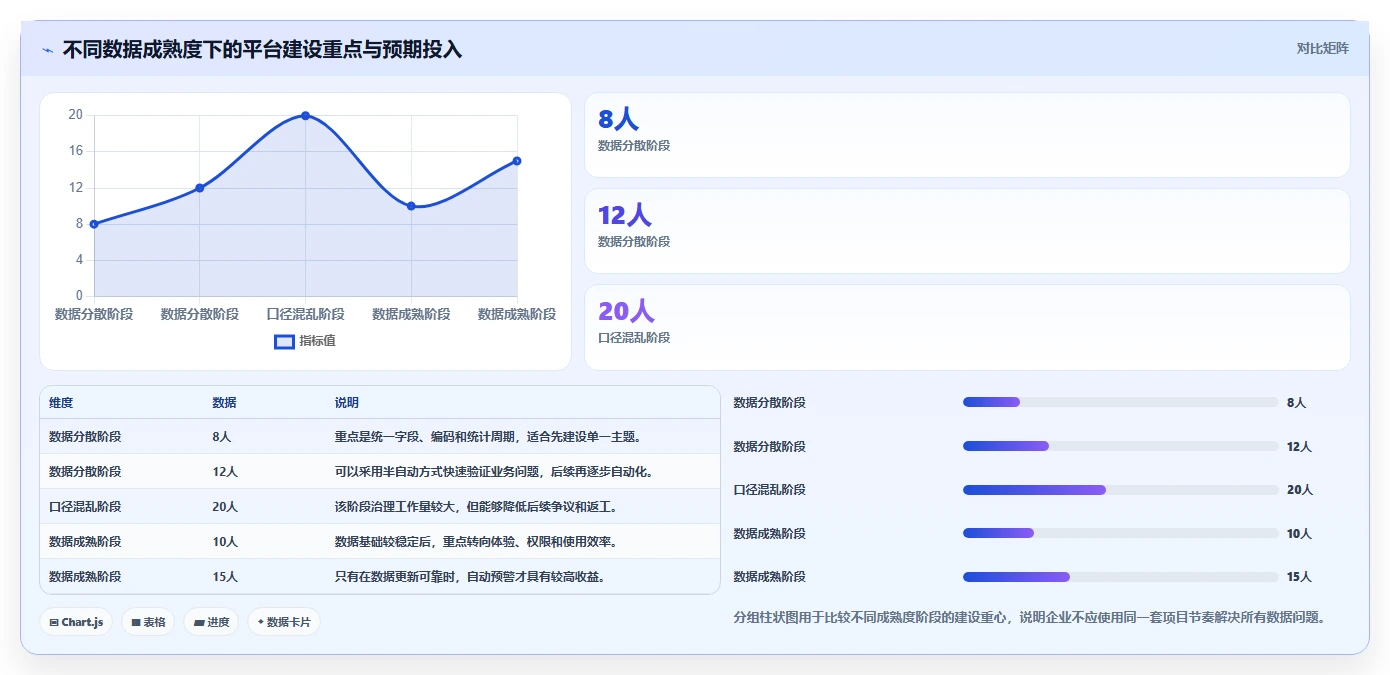Click 口径混乱阶段 in the table's first column
This screenshot has width=1390, height=675.
coord(85,507)
